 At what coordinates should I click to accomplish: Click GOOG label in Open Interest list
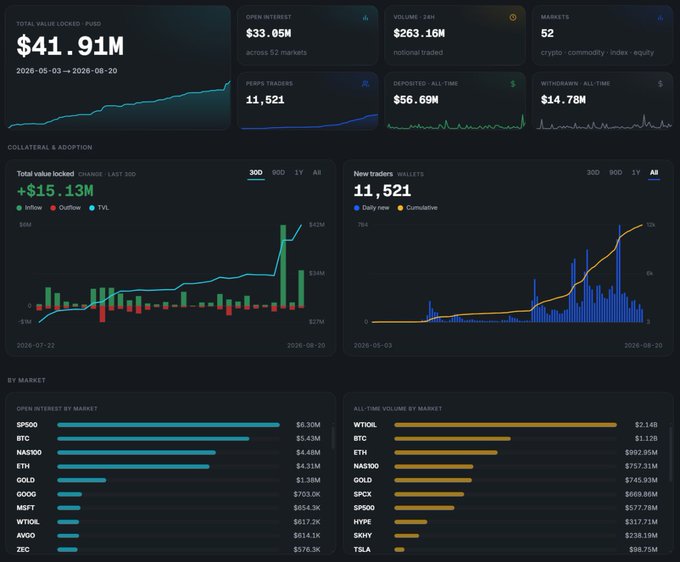(x=26, y=494)
